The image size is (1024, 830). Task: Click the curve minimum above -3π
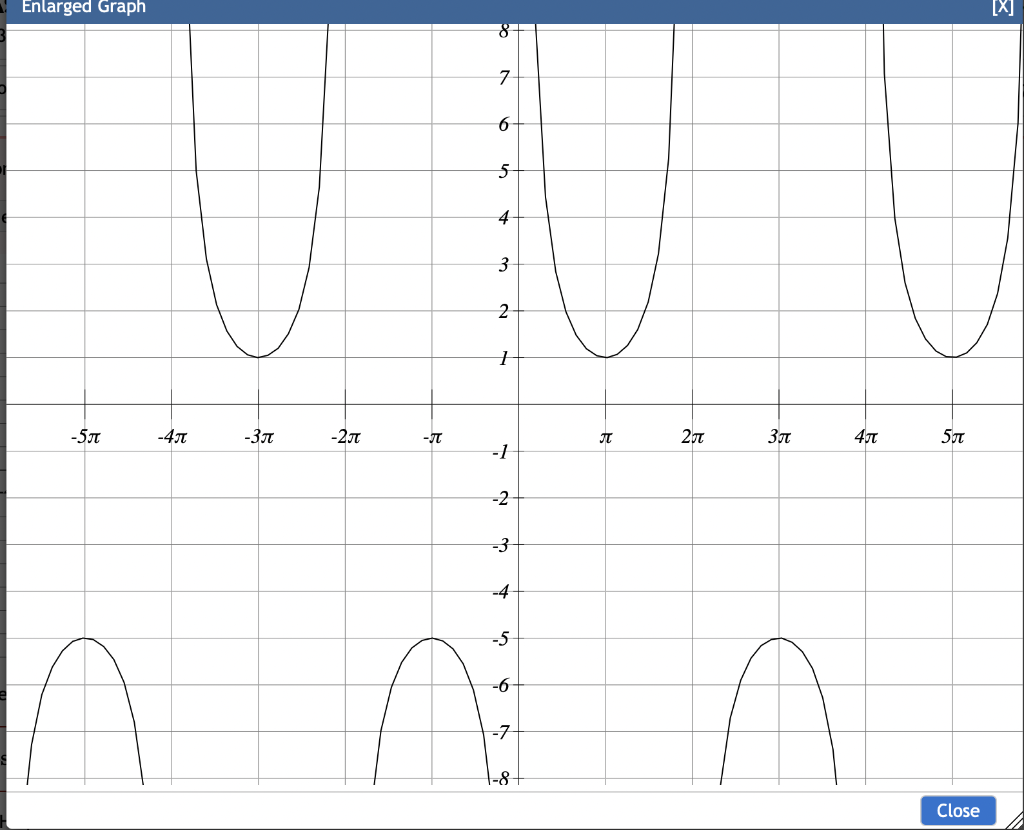coord(258,355)
